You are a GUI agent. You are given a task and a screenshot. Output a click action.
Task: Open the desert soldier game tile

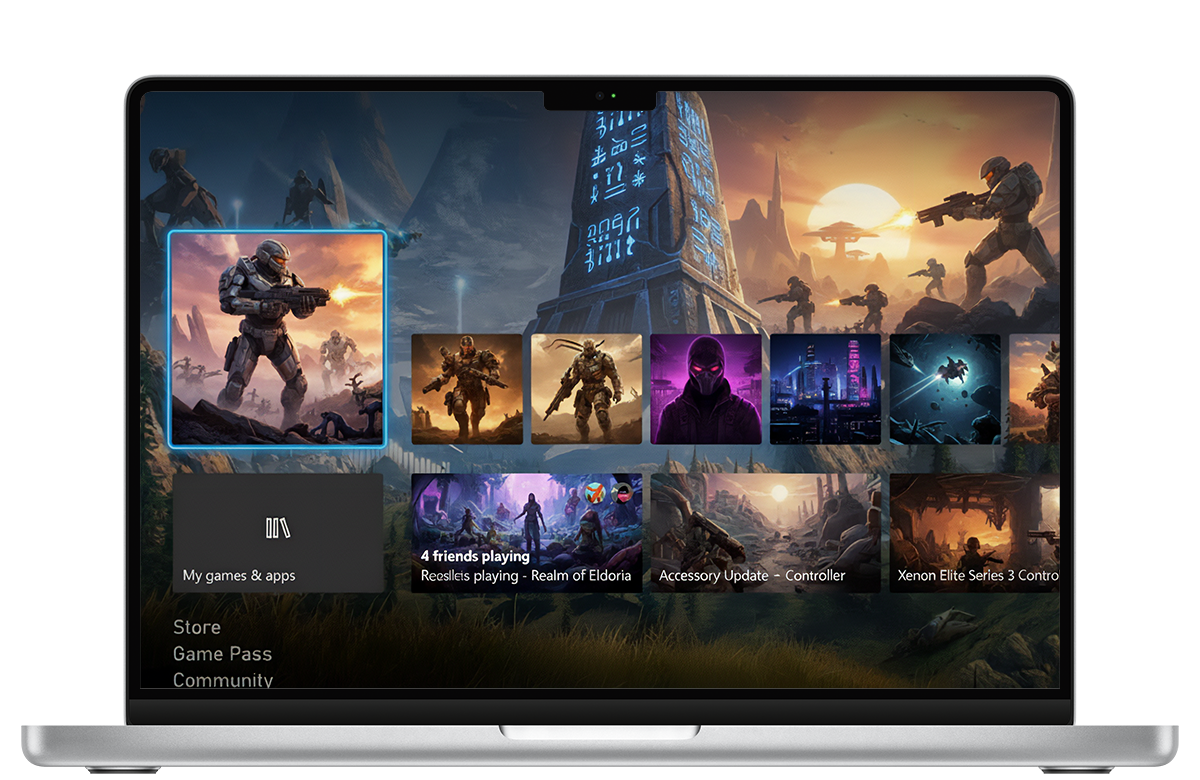[467, 389]
